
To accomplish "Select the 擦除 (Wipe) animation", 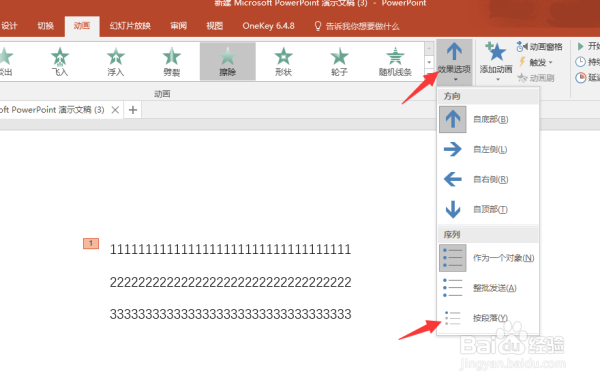I will (228, 61).
